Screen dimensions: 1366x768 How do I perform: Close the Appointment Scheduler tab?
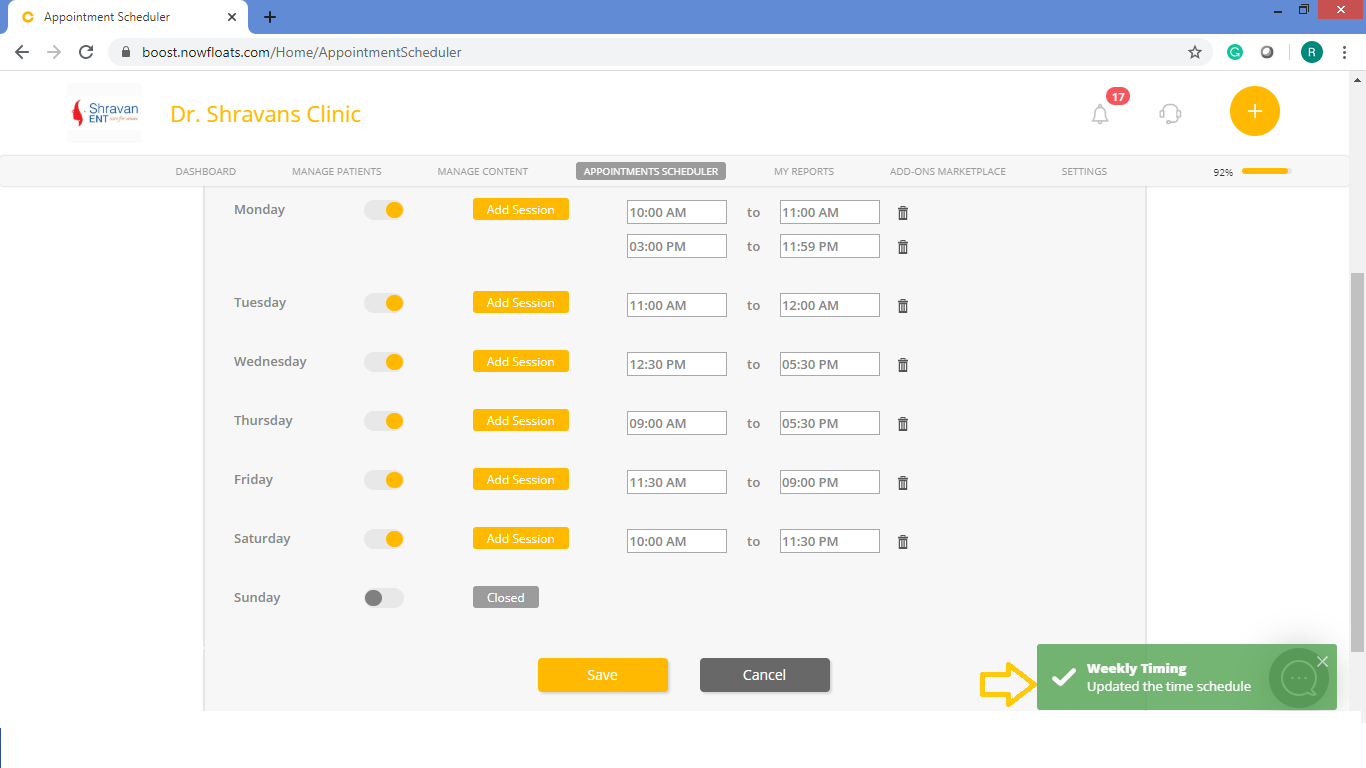[x=232, y=17]
